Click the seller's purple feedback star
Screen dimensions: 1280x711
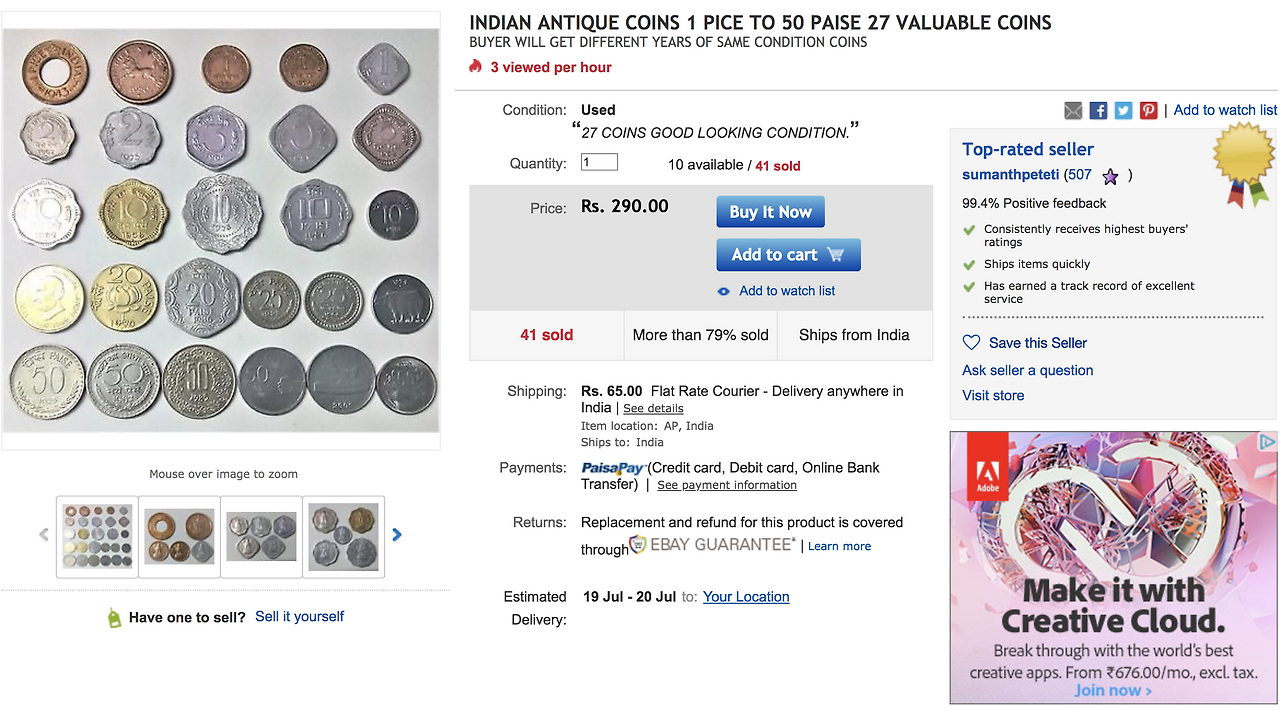[x=1110, y=176]
